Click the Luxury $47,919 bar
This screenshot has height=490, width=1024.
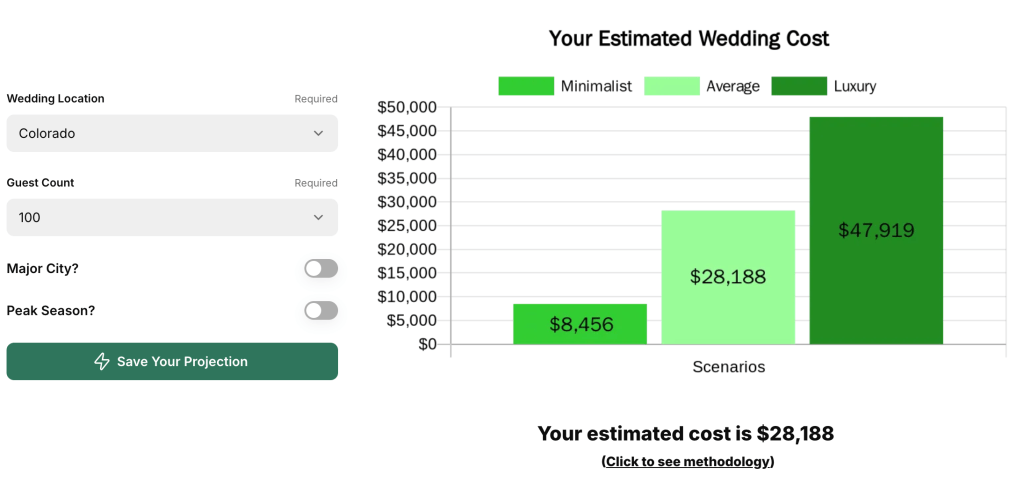coord(876,230)
